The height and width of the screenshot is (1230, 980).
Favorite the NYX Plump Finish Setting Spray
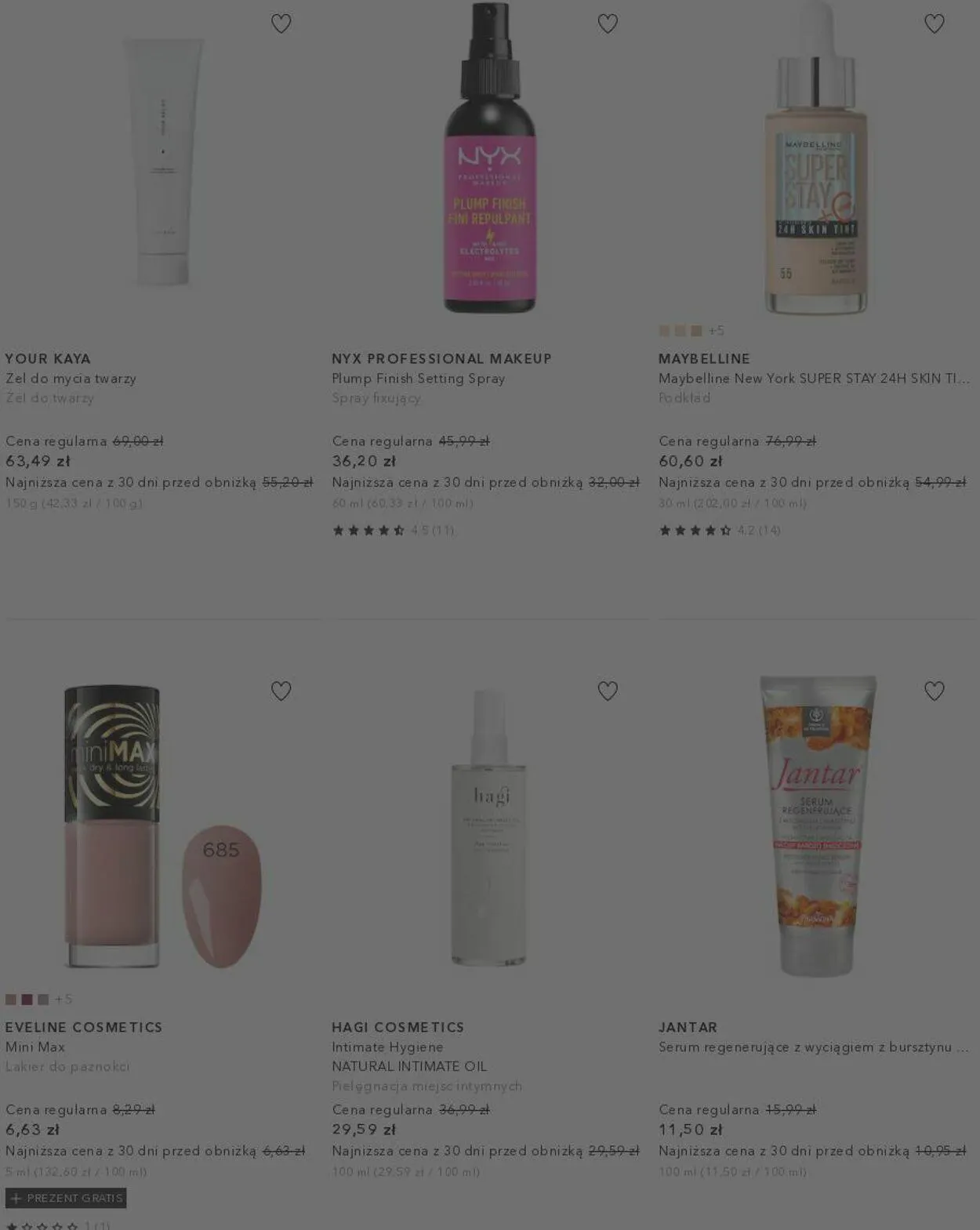(x=608, y=24)
